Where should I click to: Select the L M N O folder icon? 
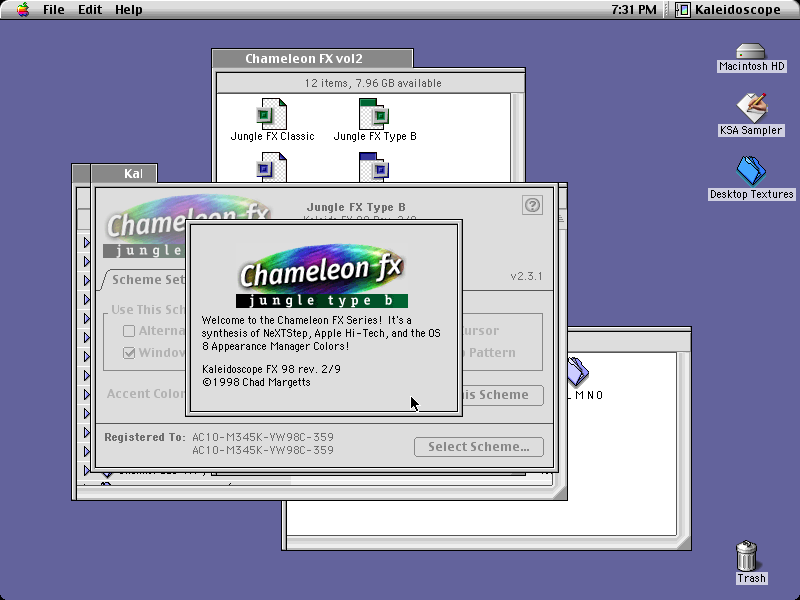point(578,371)
